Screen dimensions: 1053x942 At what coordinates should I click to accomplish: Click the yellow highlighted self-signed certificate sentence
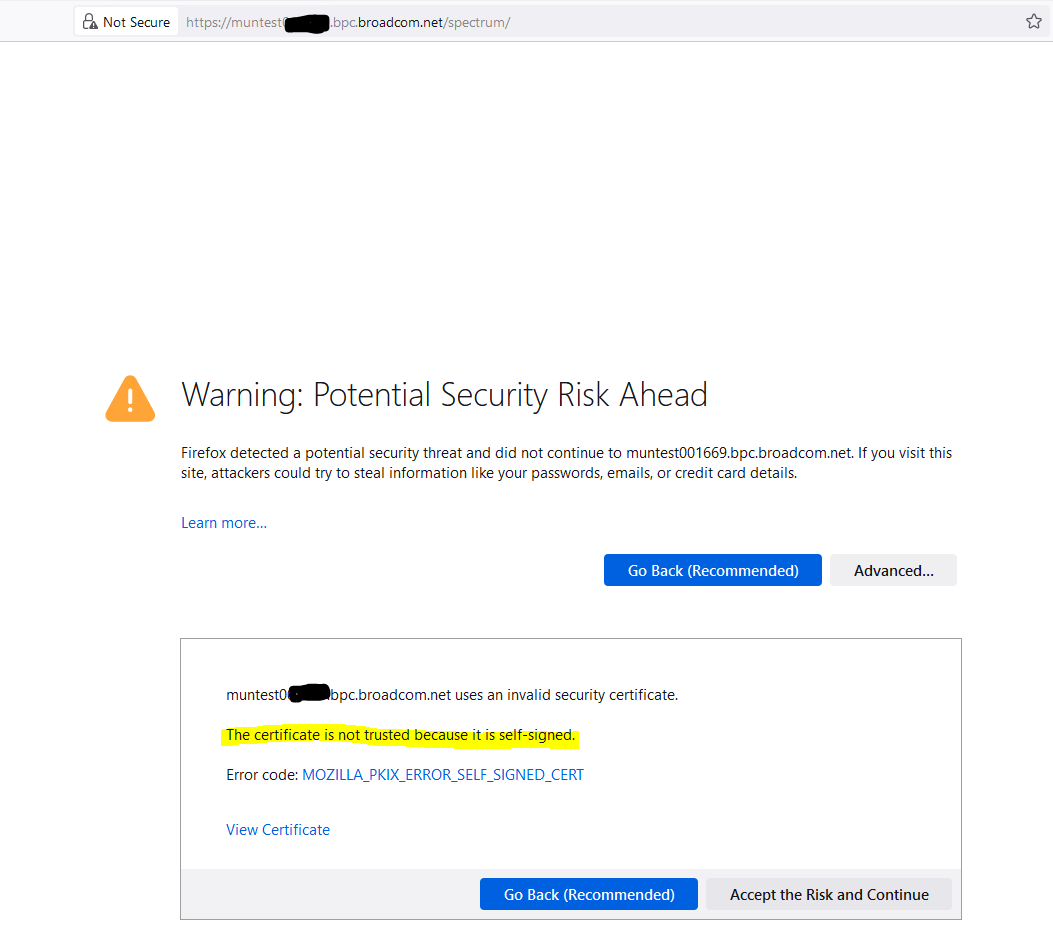(400, 736)
